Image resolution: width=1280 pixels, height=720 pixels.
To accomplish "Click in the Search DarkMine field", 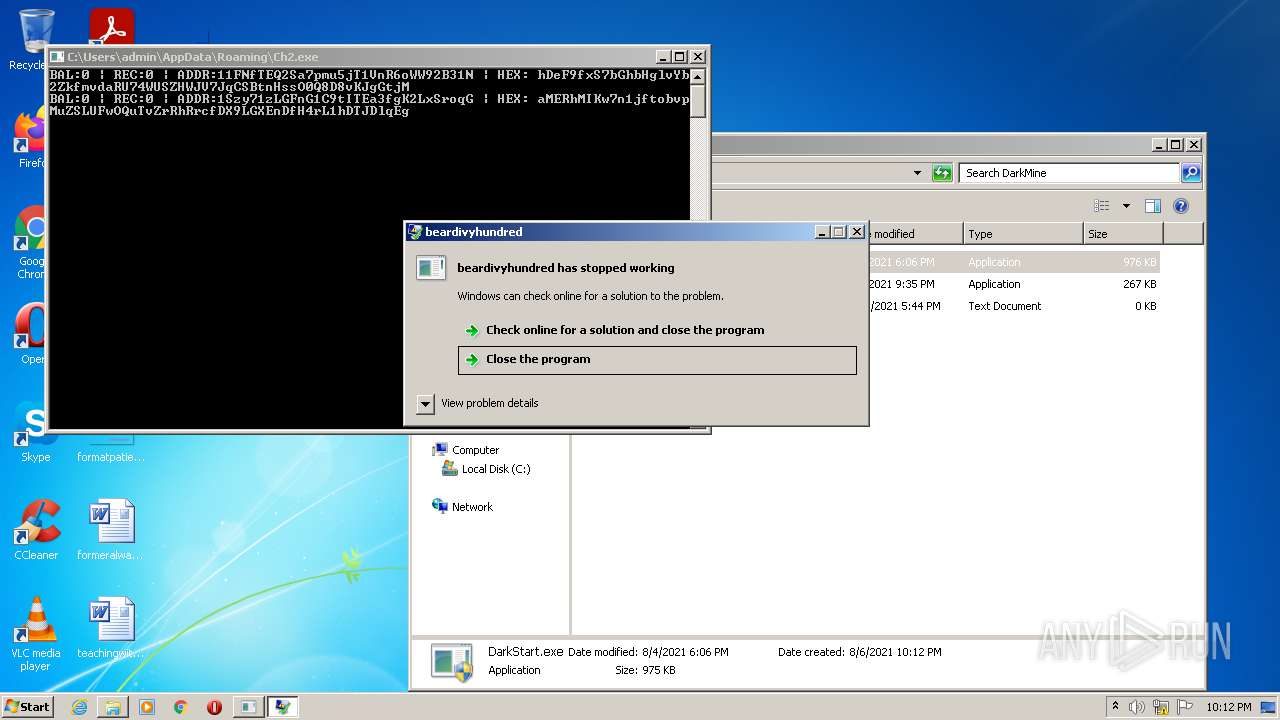I will [1069, 173].
